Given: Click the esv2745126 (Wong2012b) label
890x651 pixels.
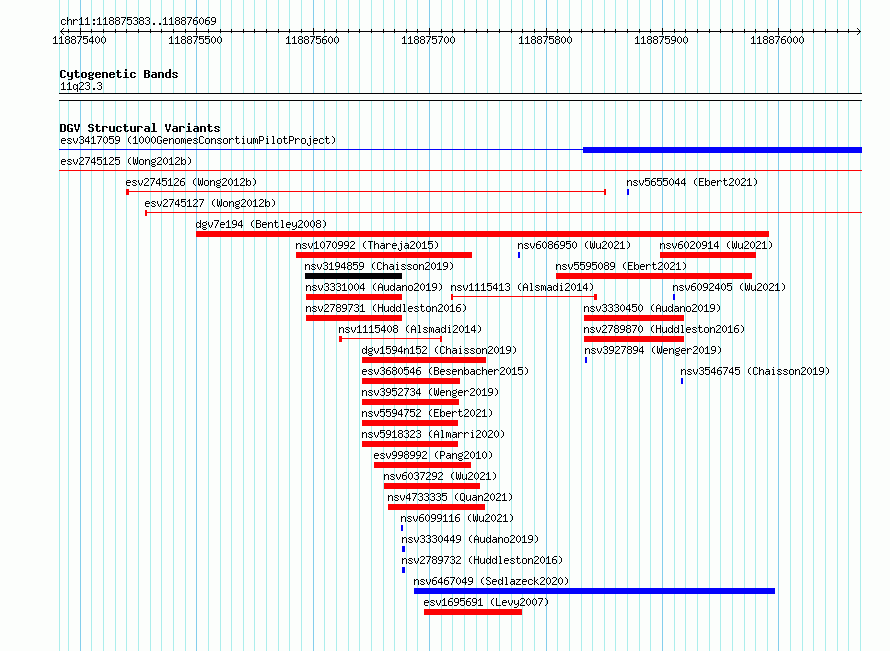Looking at the screenshot, I should pyautogui.click(x=191, y=182).
